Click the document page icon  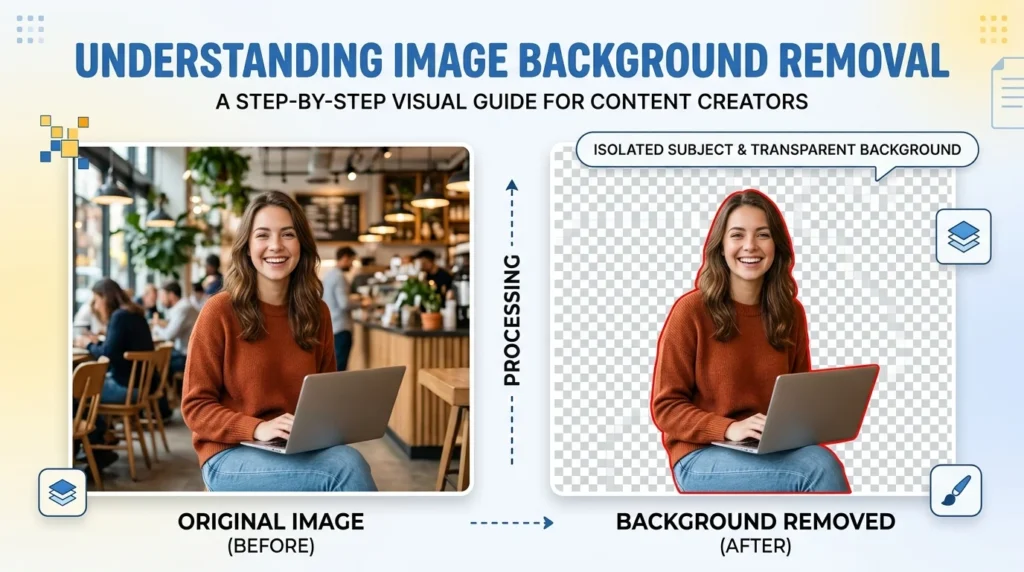1008,93
